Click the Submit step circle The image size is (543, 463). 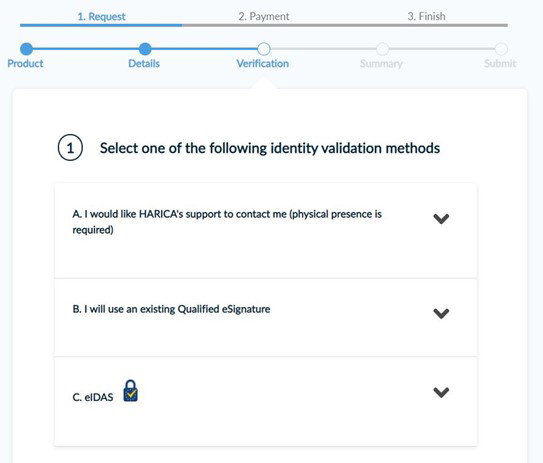[501, 49]
